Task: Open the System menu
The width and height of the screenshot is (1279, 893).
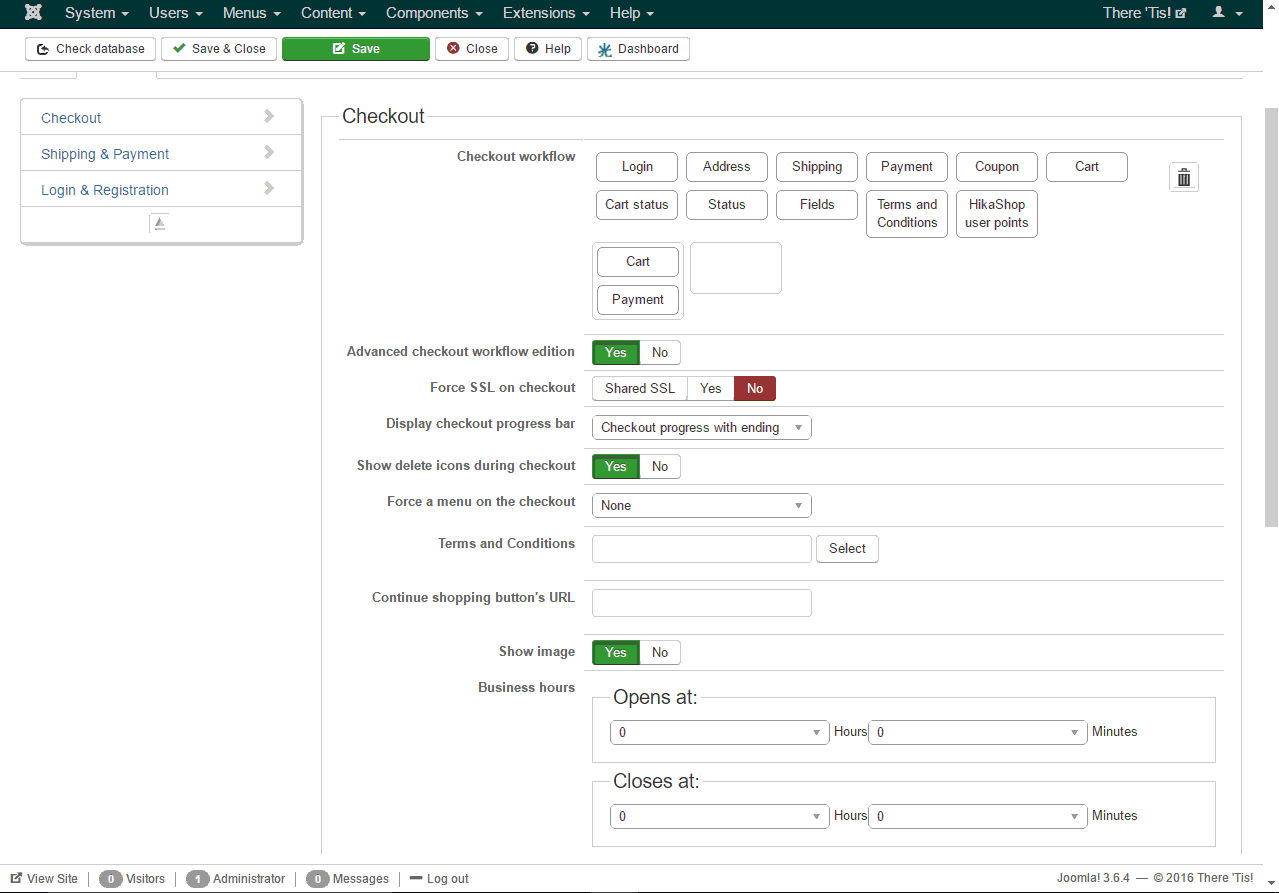Action: (97, 13)
